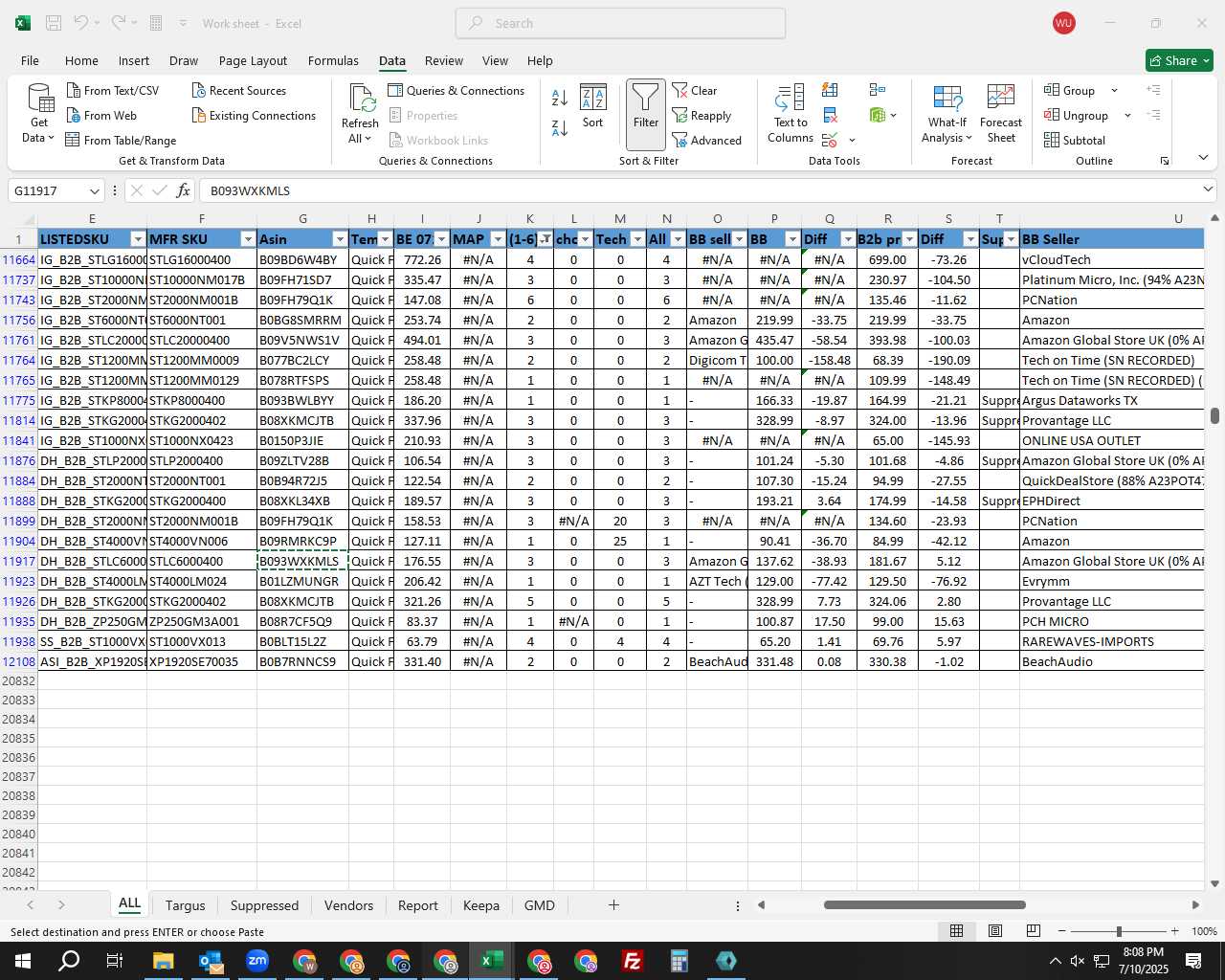1225x980 pixels.
Task: Open LISTEDSKU column filter dropdown
Action: click(x=138, y=239)
